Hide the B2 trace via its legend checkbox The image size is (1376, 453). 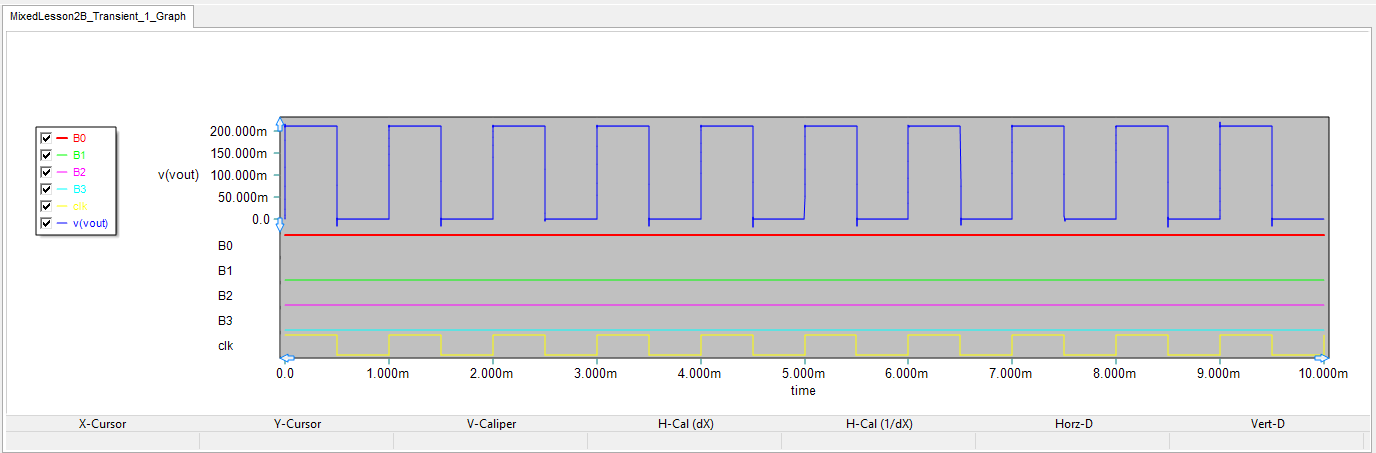coord(45,172)
